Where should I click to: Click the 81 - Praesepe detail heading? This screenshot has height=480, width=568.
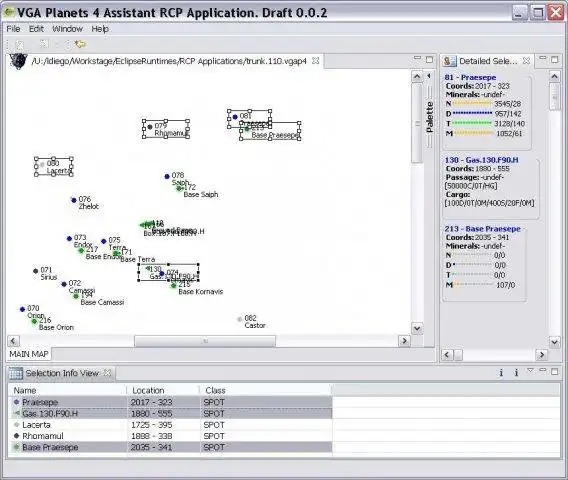(470, 77)
